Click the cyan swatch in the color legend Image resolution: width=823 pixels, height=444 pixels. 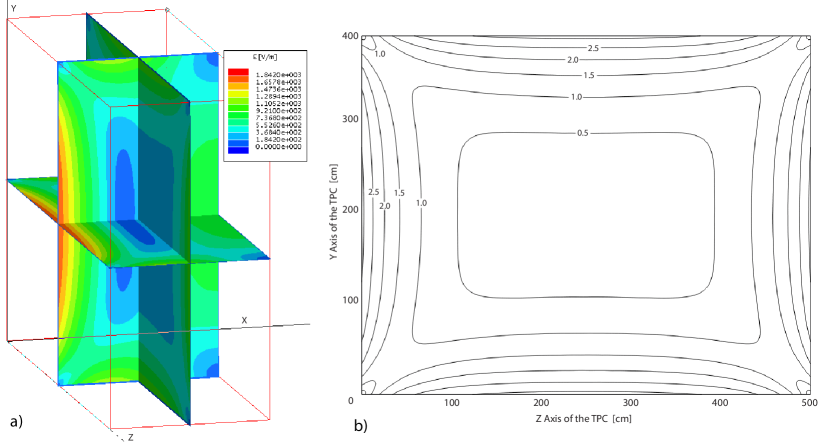click(x=238, y=129)
